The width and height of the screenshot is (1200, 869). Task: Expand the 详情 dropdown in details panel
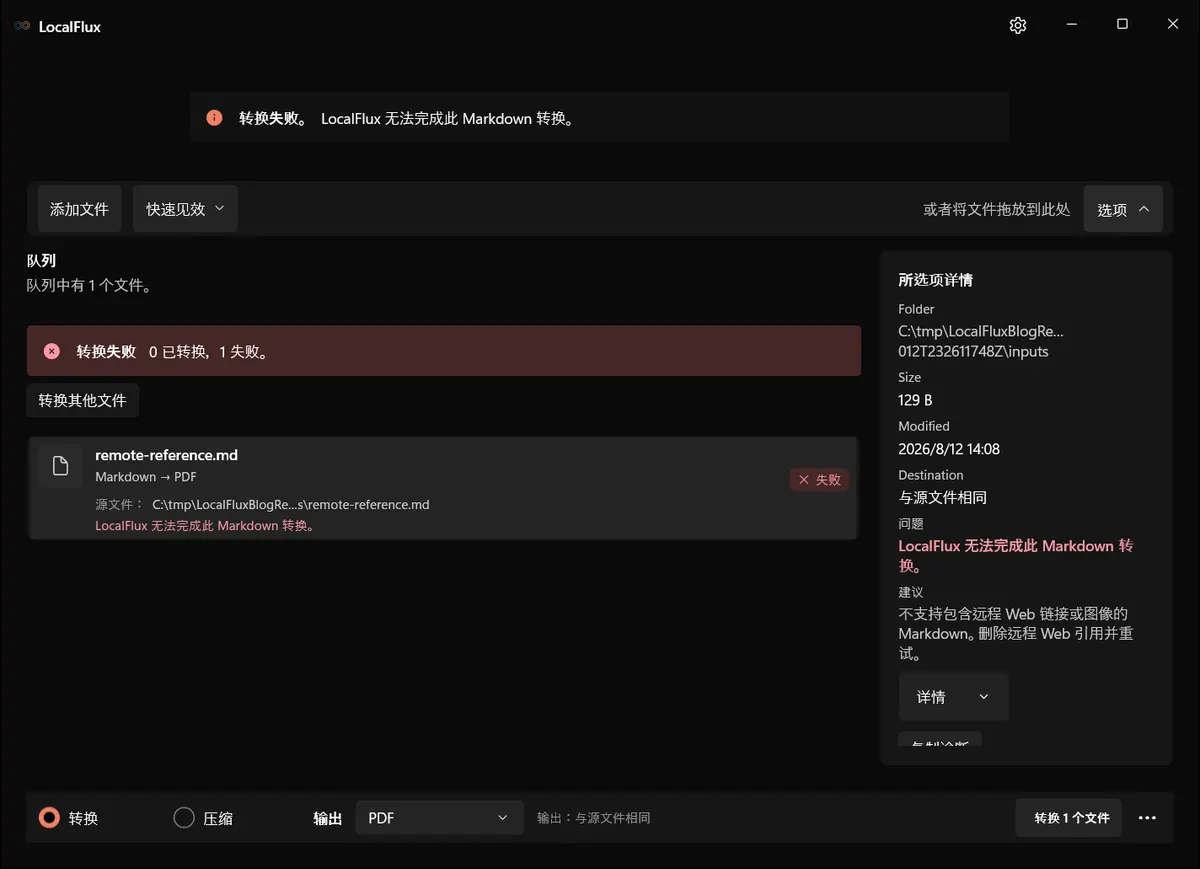(953, 697)
